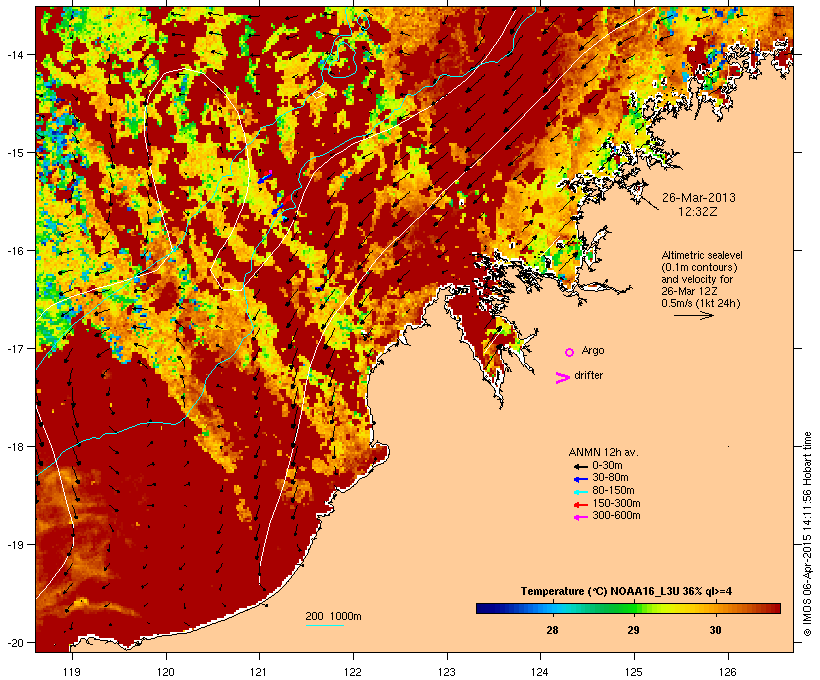Image resolution: width=820 pixels, height=680 pixels.
Task: Click the '80-150m' depth label
Action: [x=613, y=491]
